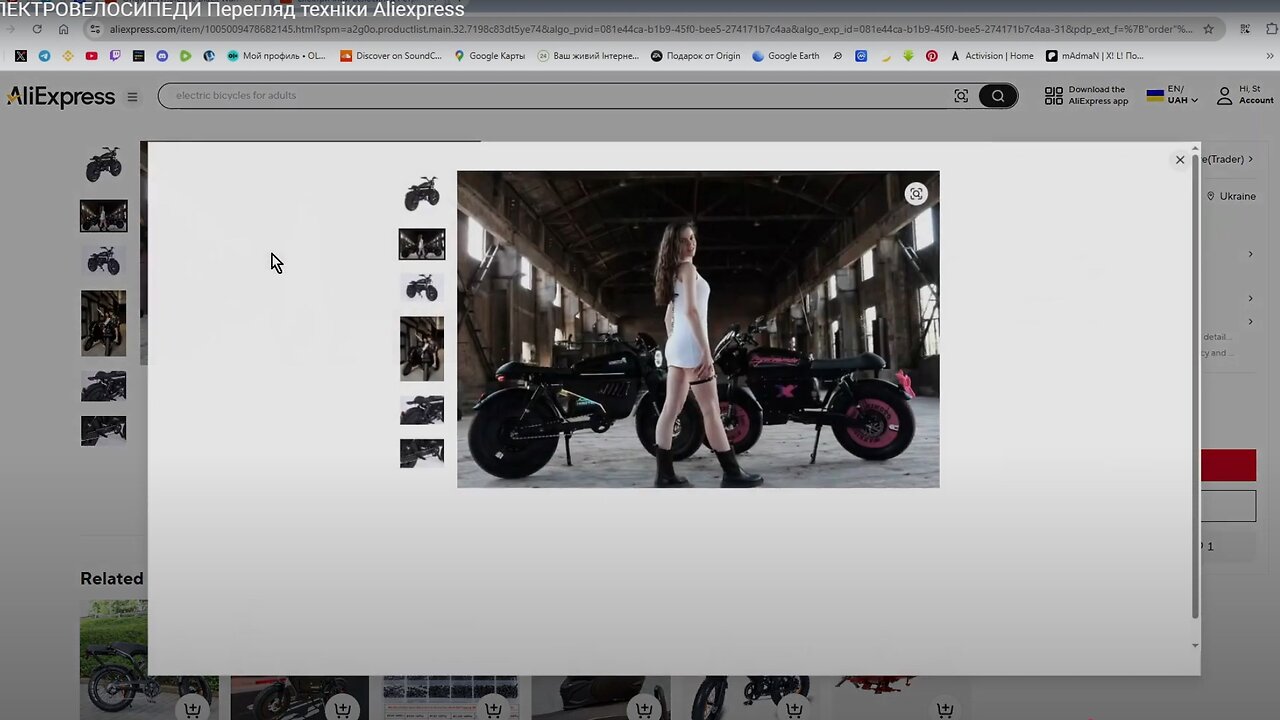
Task: Open the AliExpress home logo
Action: tap(61, 96)
